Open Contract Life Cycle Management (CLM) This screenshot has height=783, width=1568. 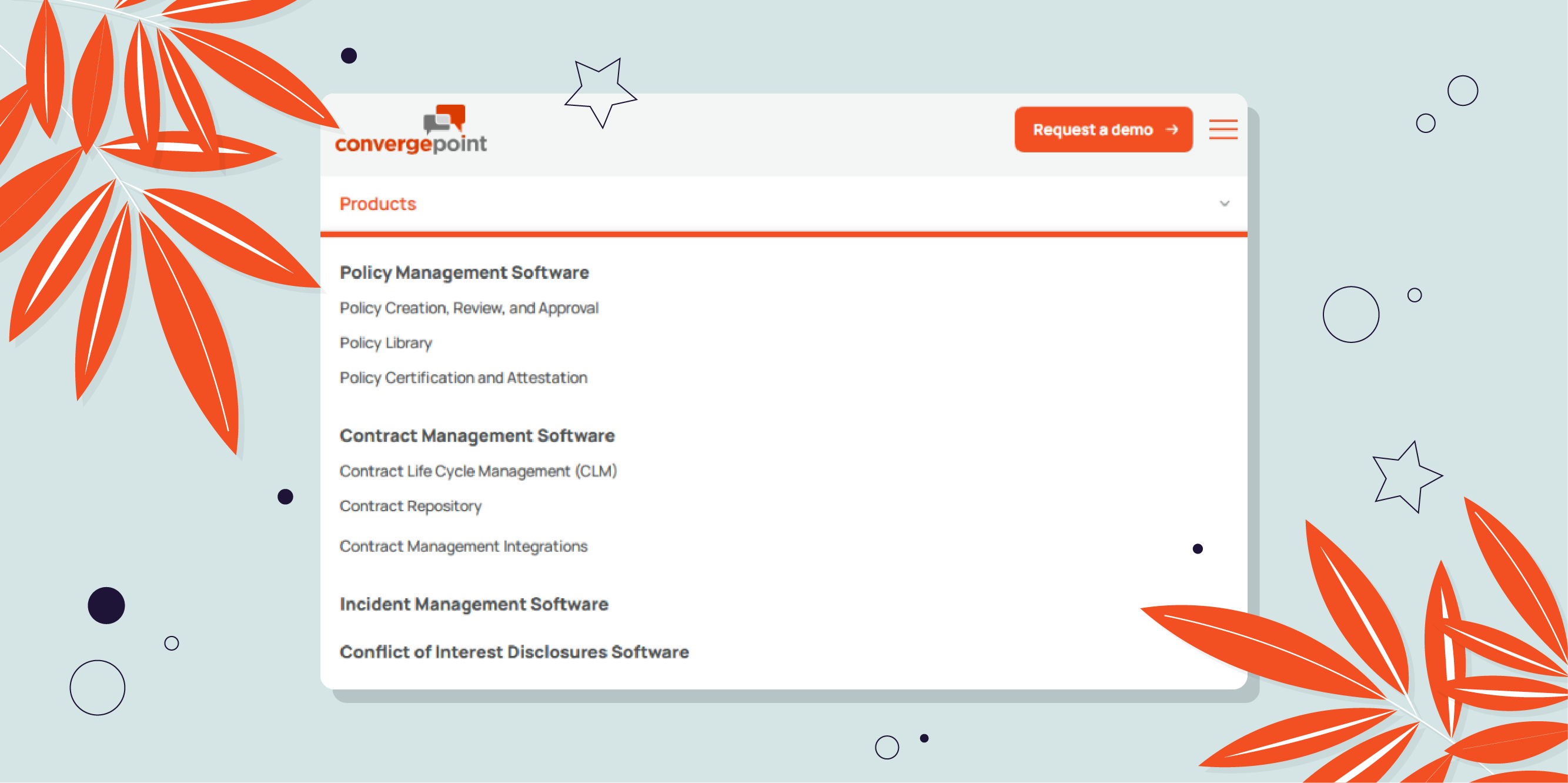[x=478, y=471]
